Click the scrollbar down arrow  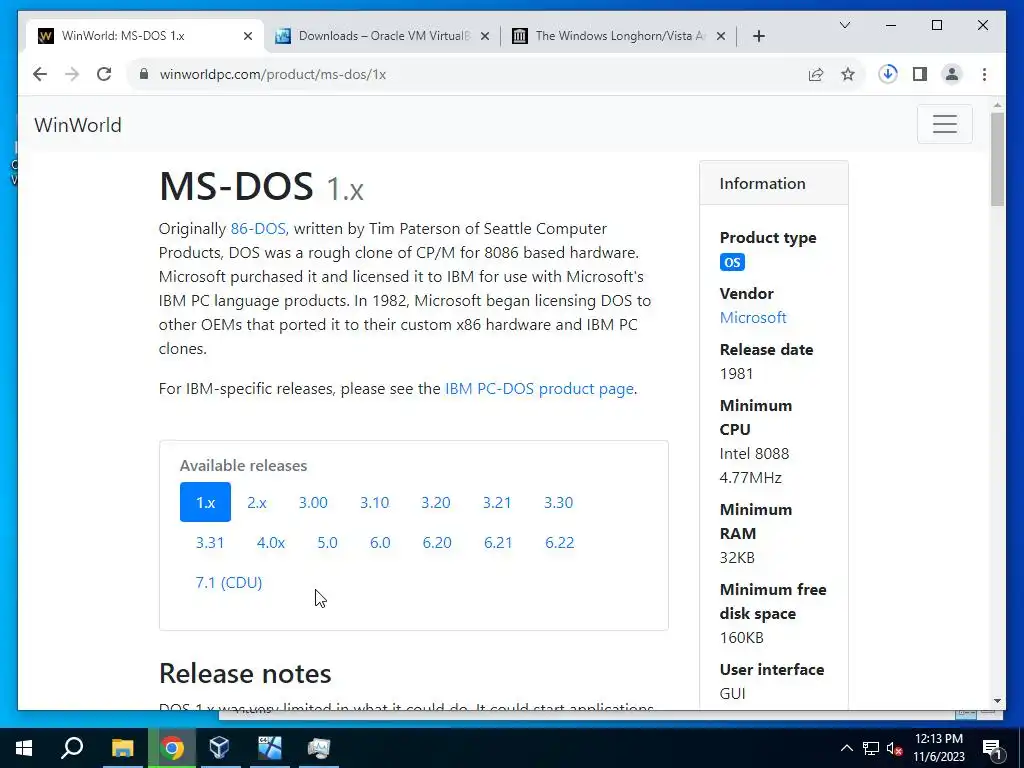point(997,701)
